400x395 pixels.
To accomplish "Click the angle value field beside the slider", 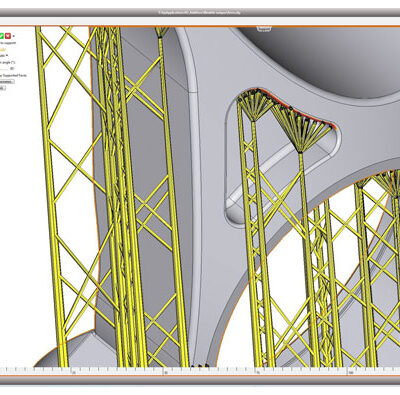I will pyautogui.click(x=12, y=68).
